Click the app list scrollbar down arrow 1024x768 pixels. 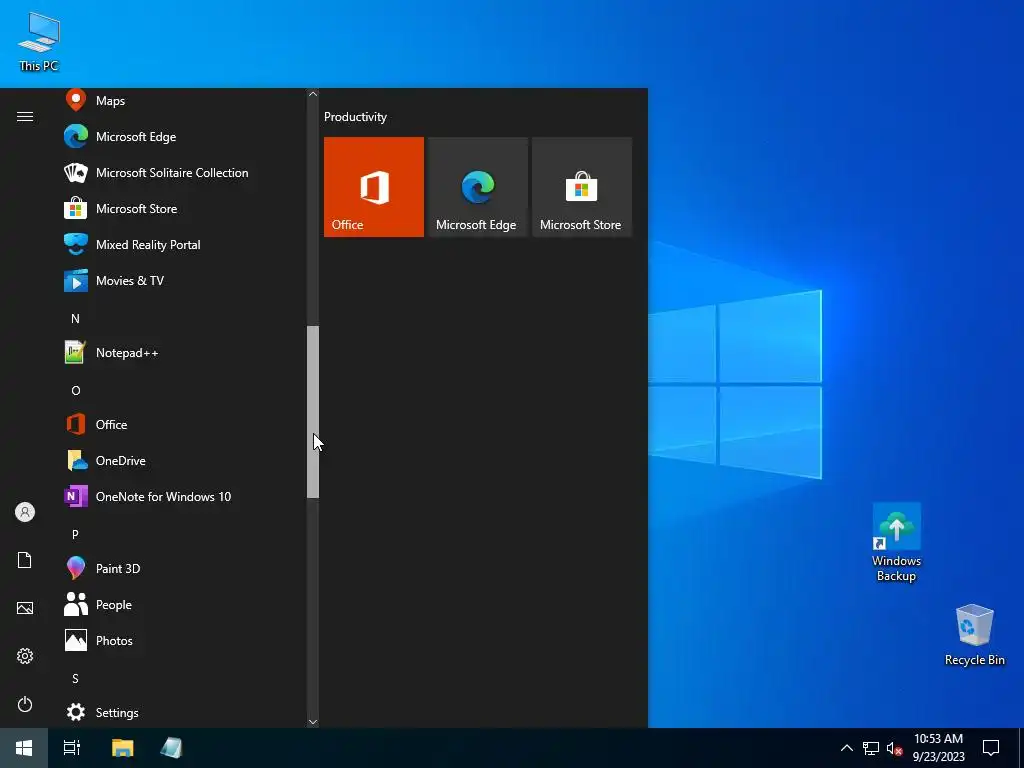[x=313, y=722]
